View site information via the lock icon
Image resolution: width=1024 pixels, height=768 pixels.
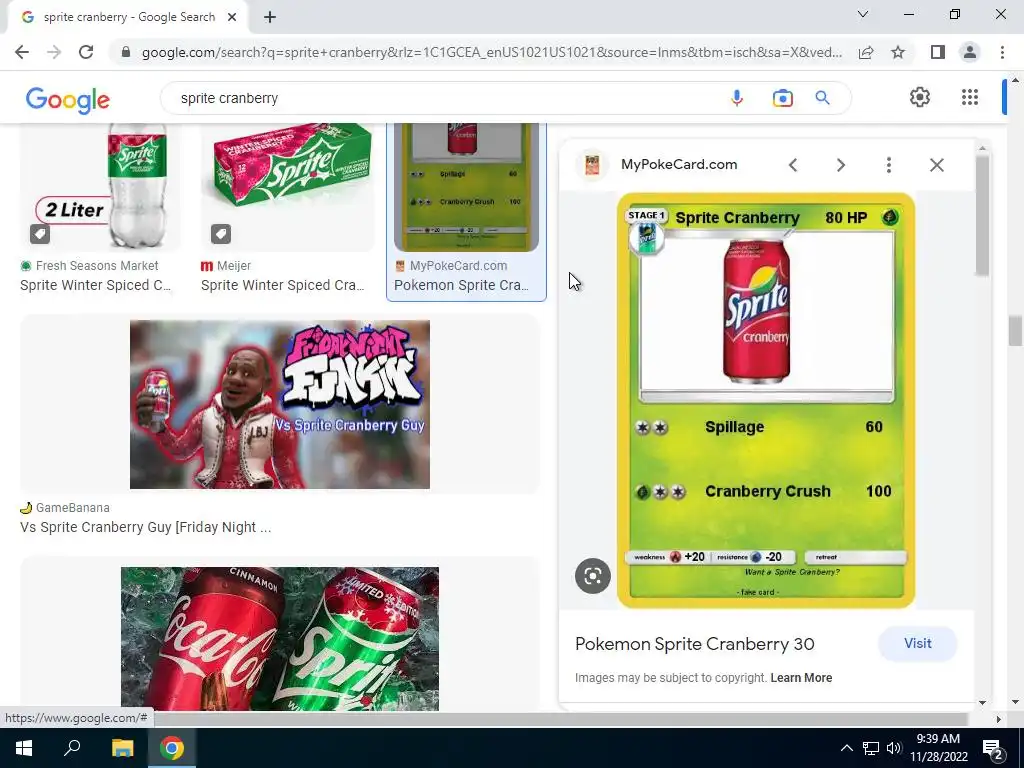(x=125, y=52)
